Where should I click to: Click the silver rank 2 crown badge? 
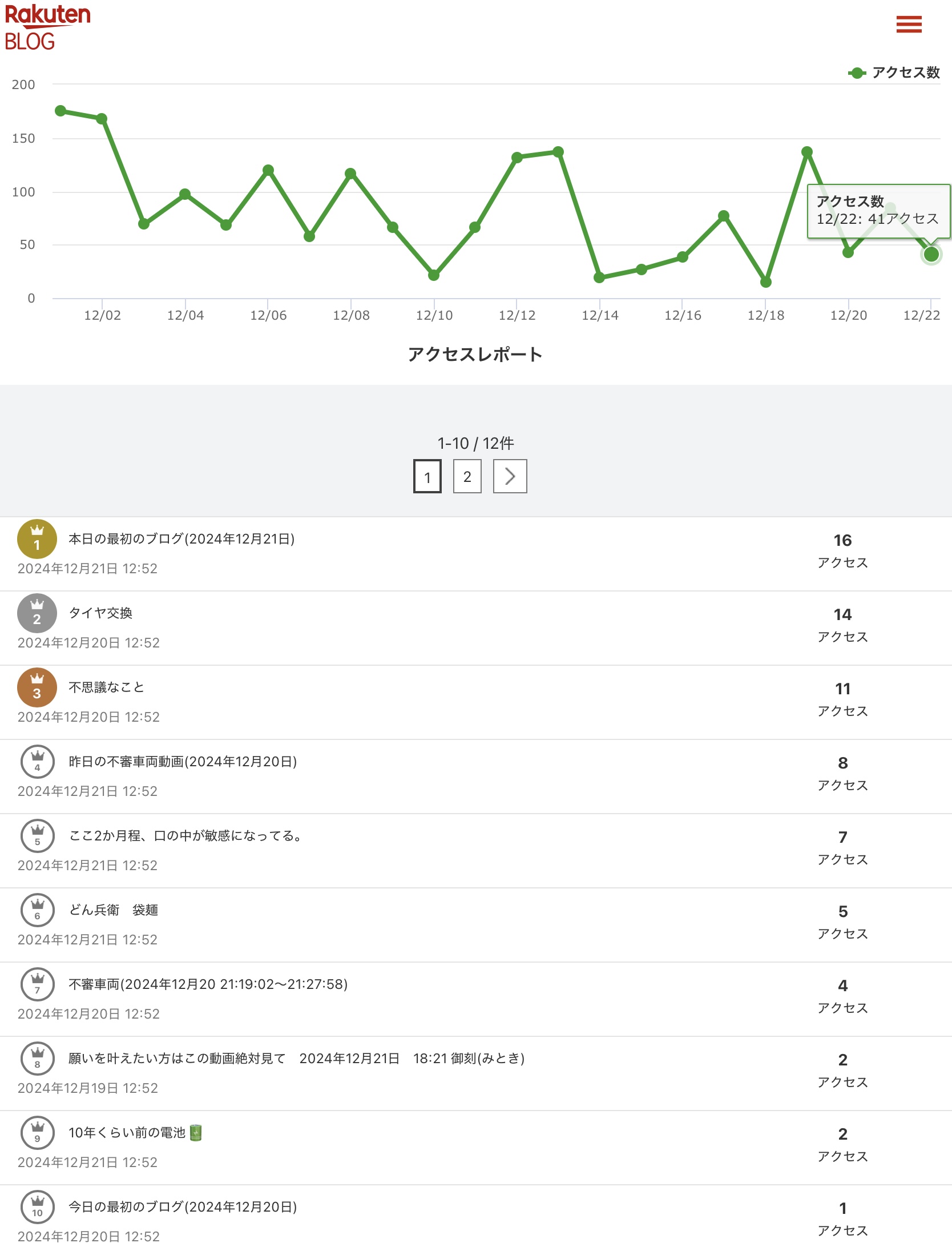tap(37, 613)
